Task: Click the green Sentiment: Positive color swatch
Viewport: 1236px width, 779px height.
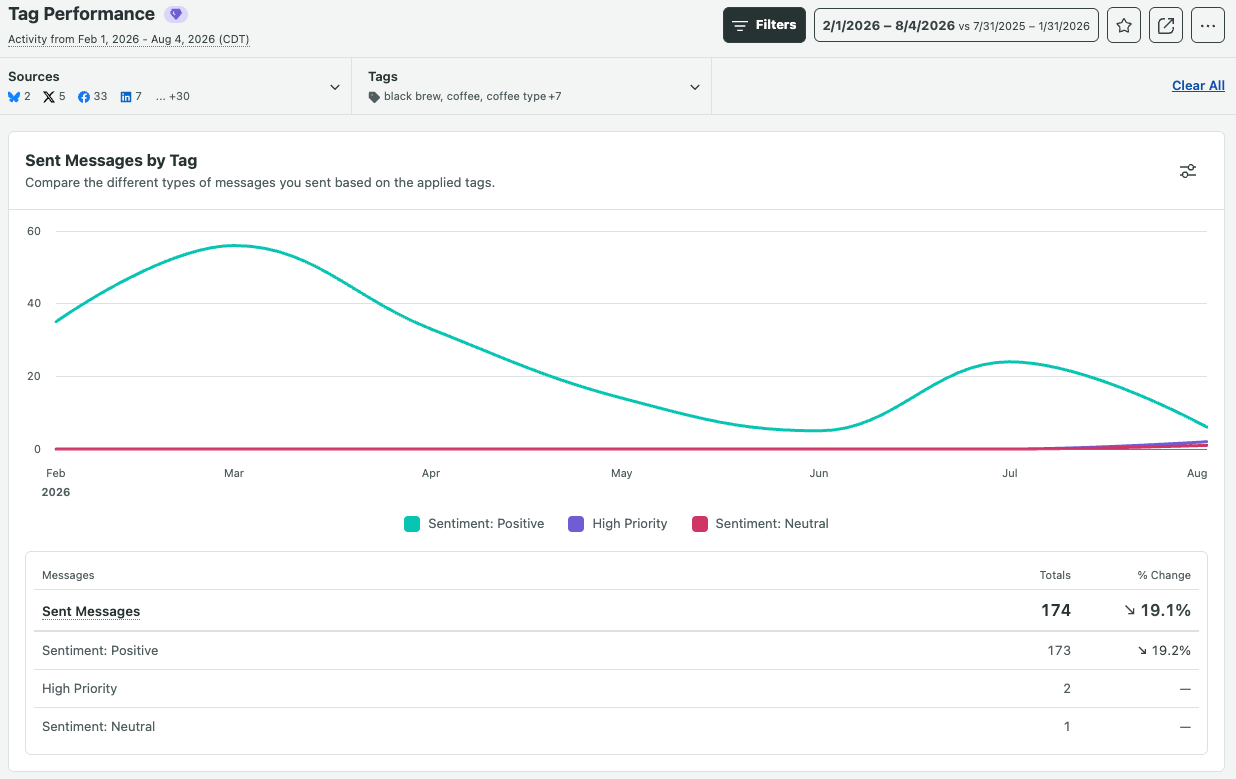Action: 412,523
